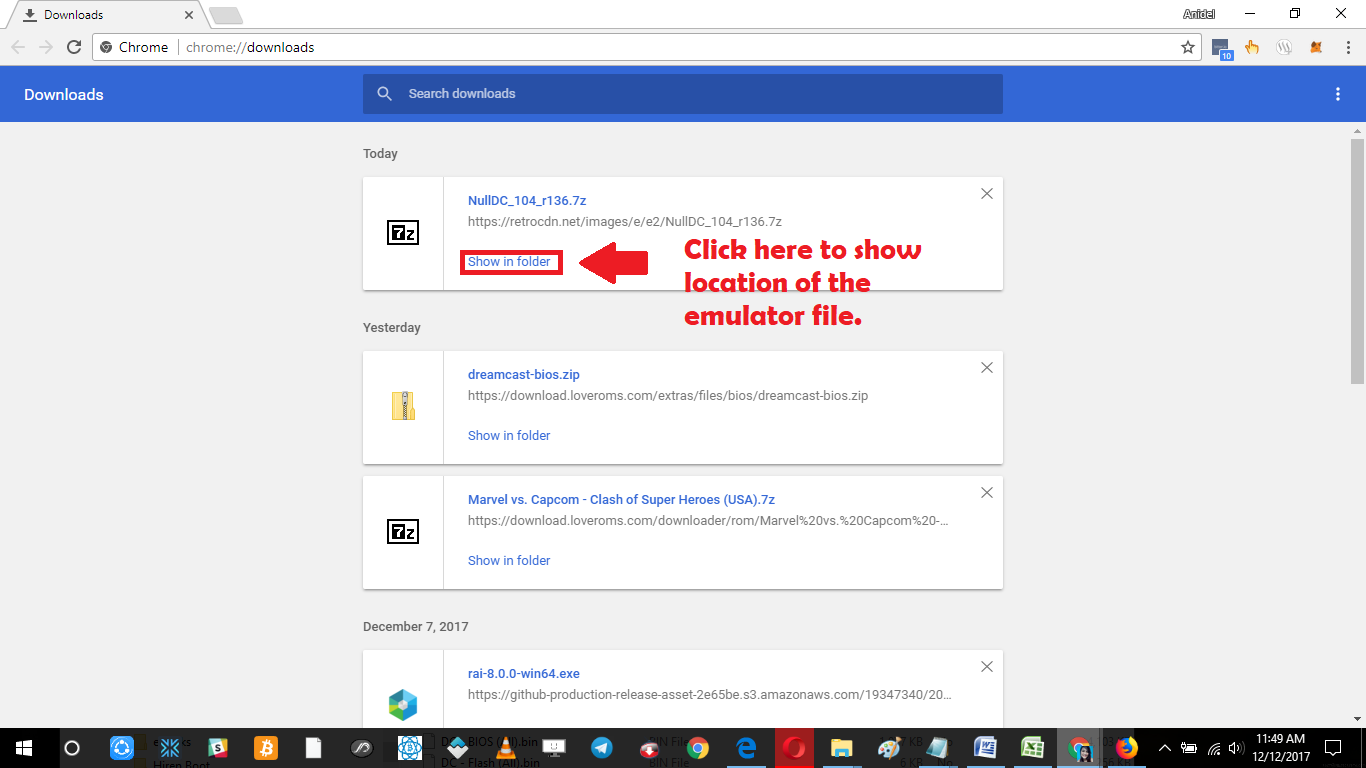The width and height of the screenshot is (1366, 768).
Task: Open Microsoft Excel from the taskbar
Action: tap(1032, 748)
